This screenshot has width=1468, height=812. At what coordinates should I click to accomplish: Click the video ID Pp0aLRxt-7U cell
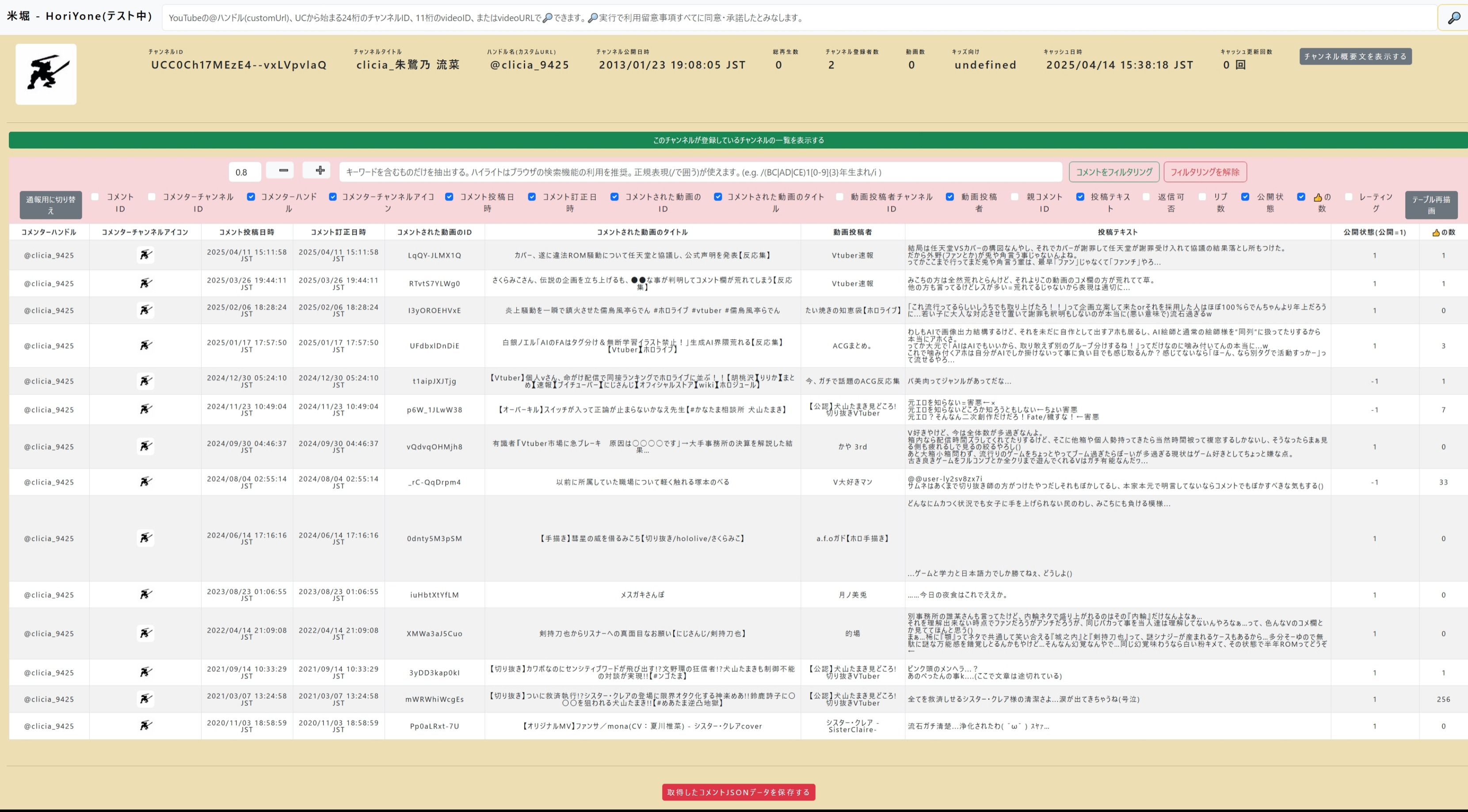434,726
